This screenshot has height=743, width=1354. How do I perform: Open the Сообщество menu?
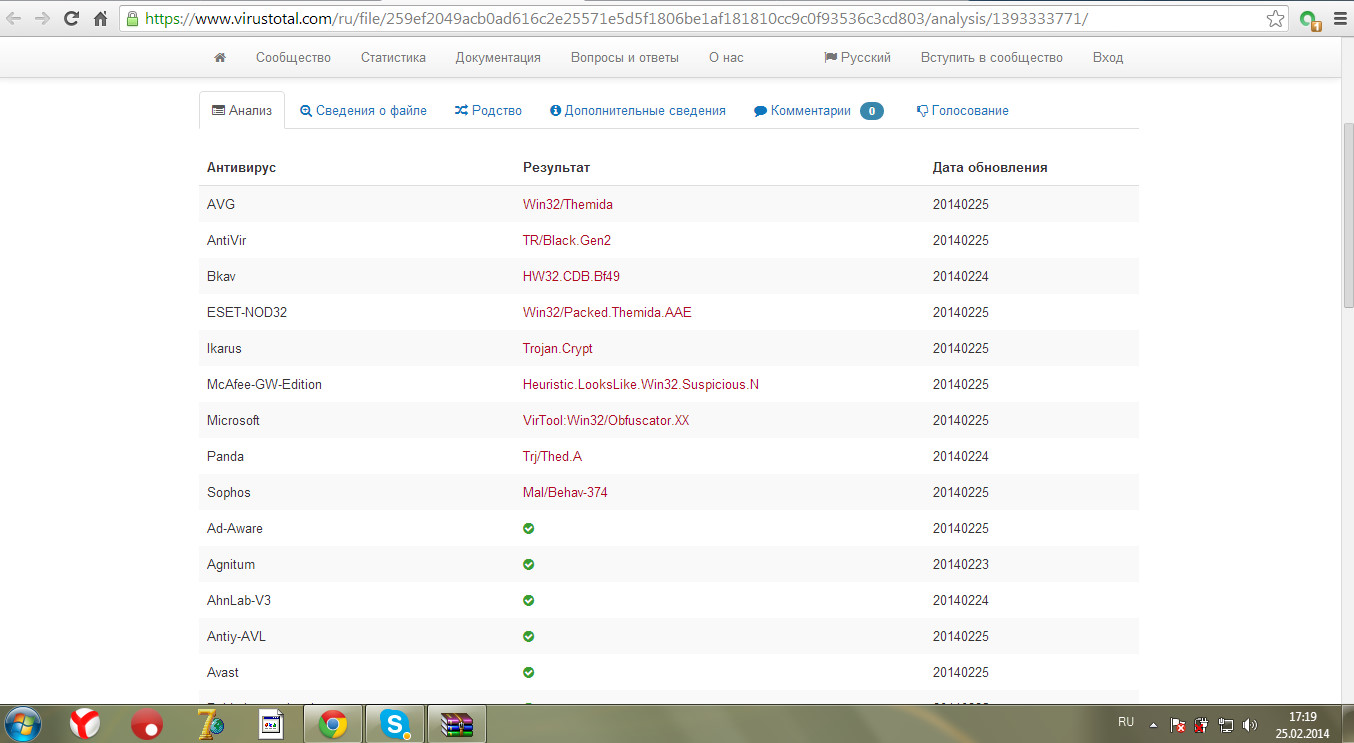click(293, 58)
